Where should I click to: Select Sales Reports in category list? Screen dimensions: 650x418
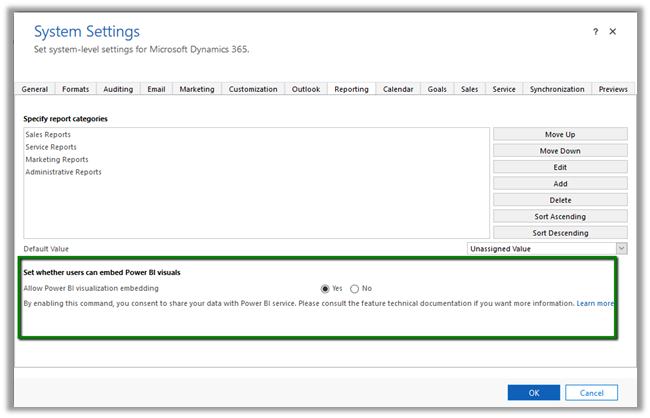48,134
